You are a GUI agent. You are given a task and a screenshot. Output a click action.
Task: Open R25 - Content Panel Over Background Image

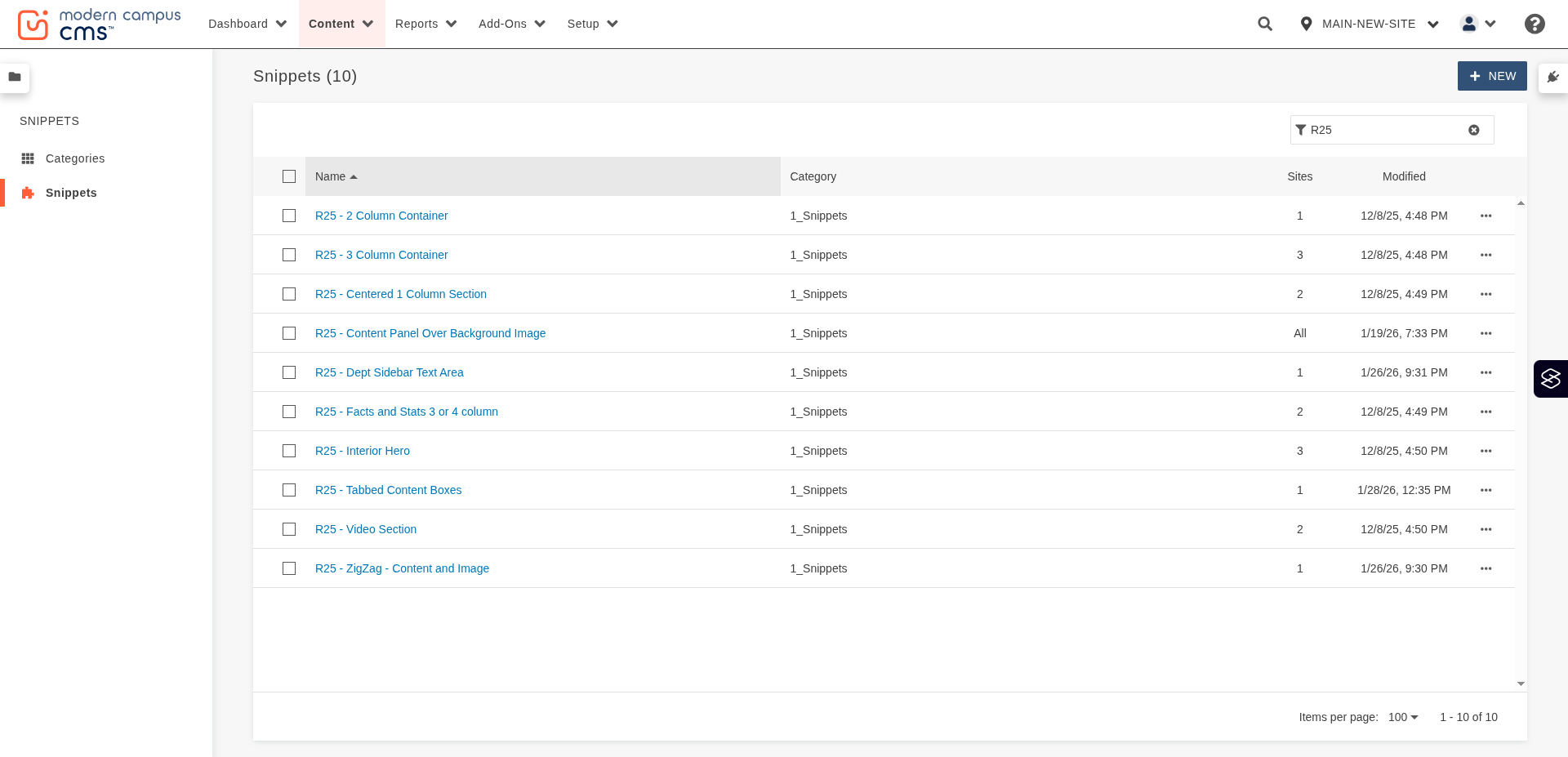430,333
